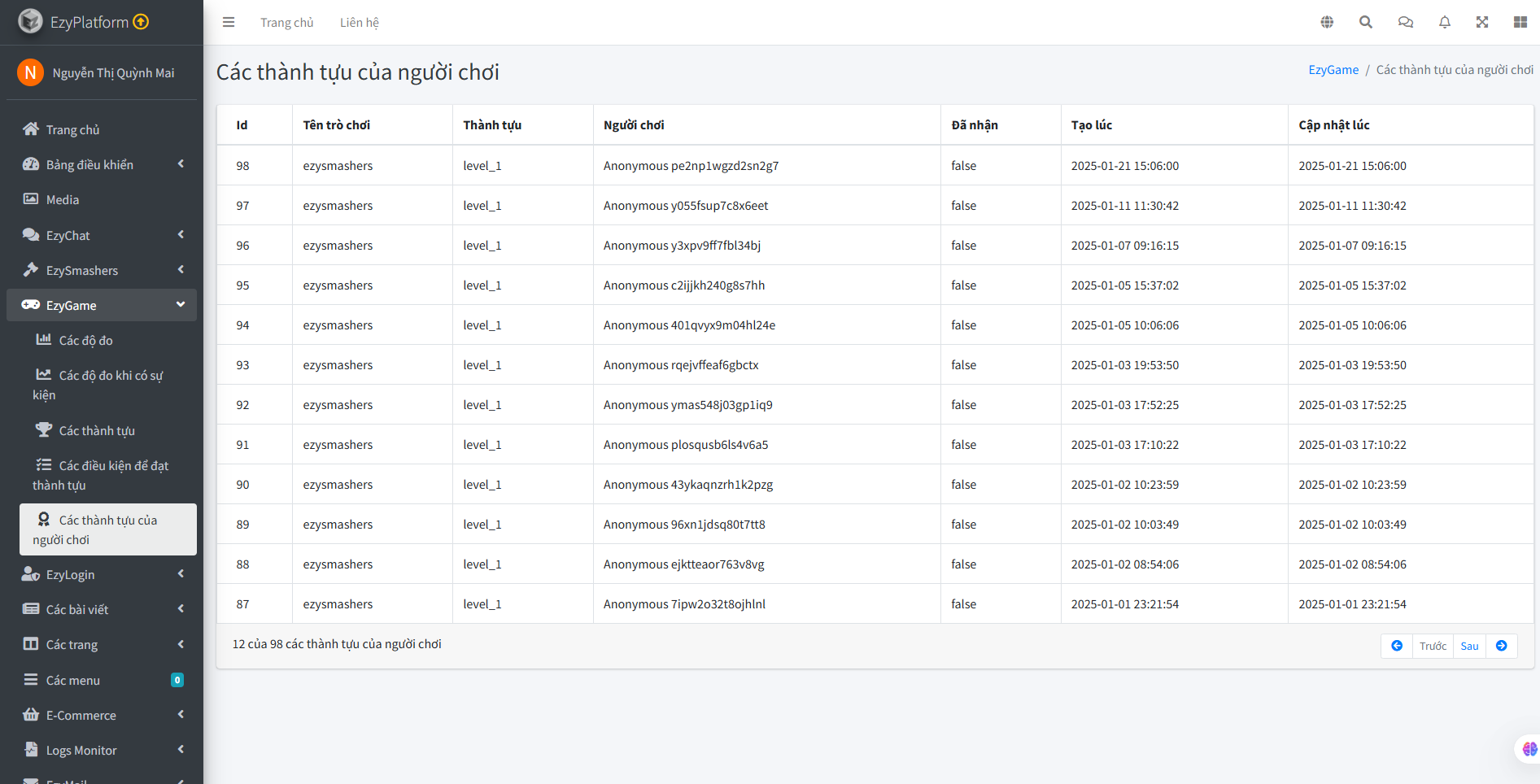Open the search icon in top bar
Screen dimensions: 1540x784
tap(1365, 22)
